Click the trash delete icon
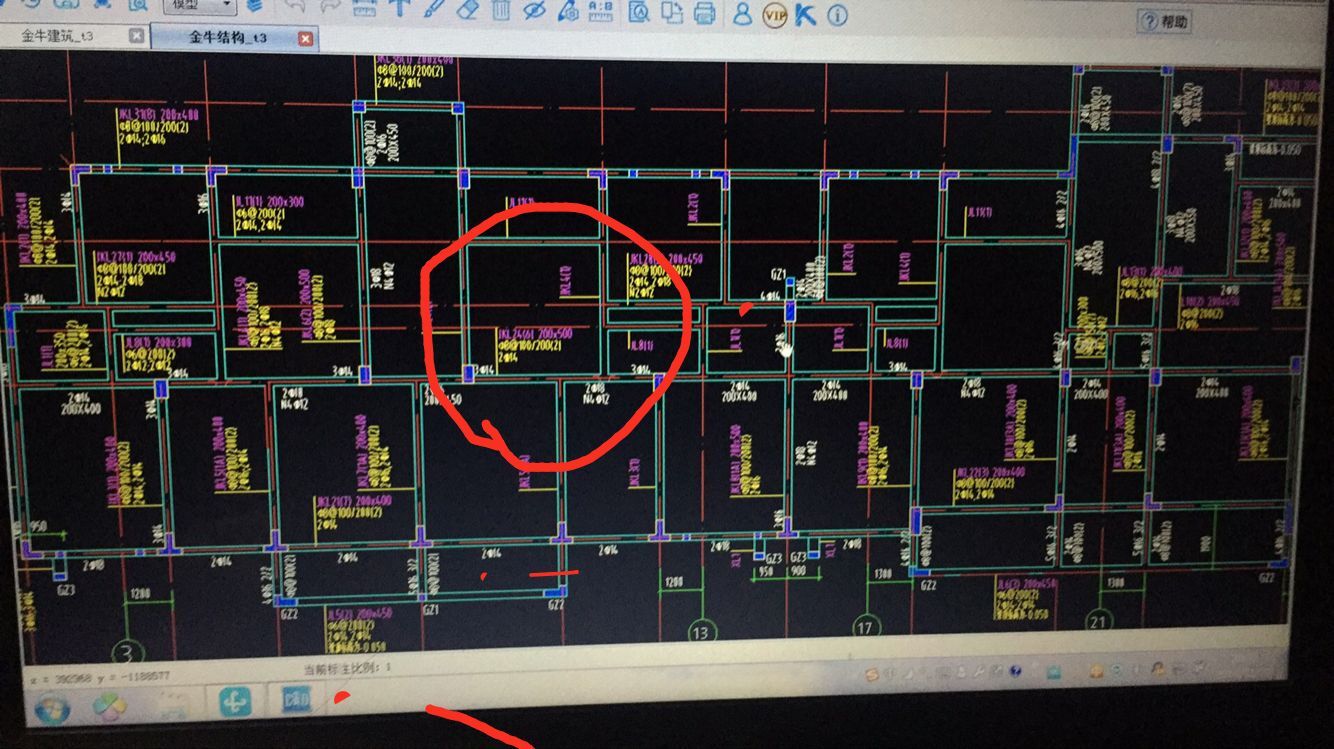The height and width of the screenshot is (749, 1334). pos(501,10)
